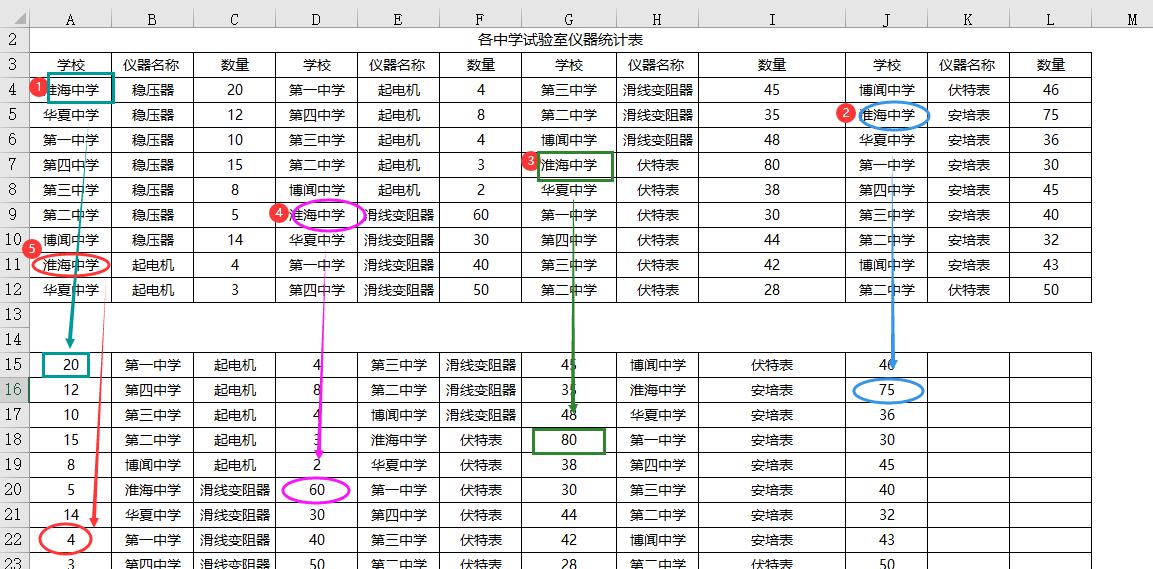Screen dimensions: 1153x569
Task: Click cell K5 containing 安培表
Action: coord(968,115)
